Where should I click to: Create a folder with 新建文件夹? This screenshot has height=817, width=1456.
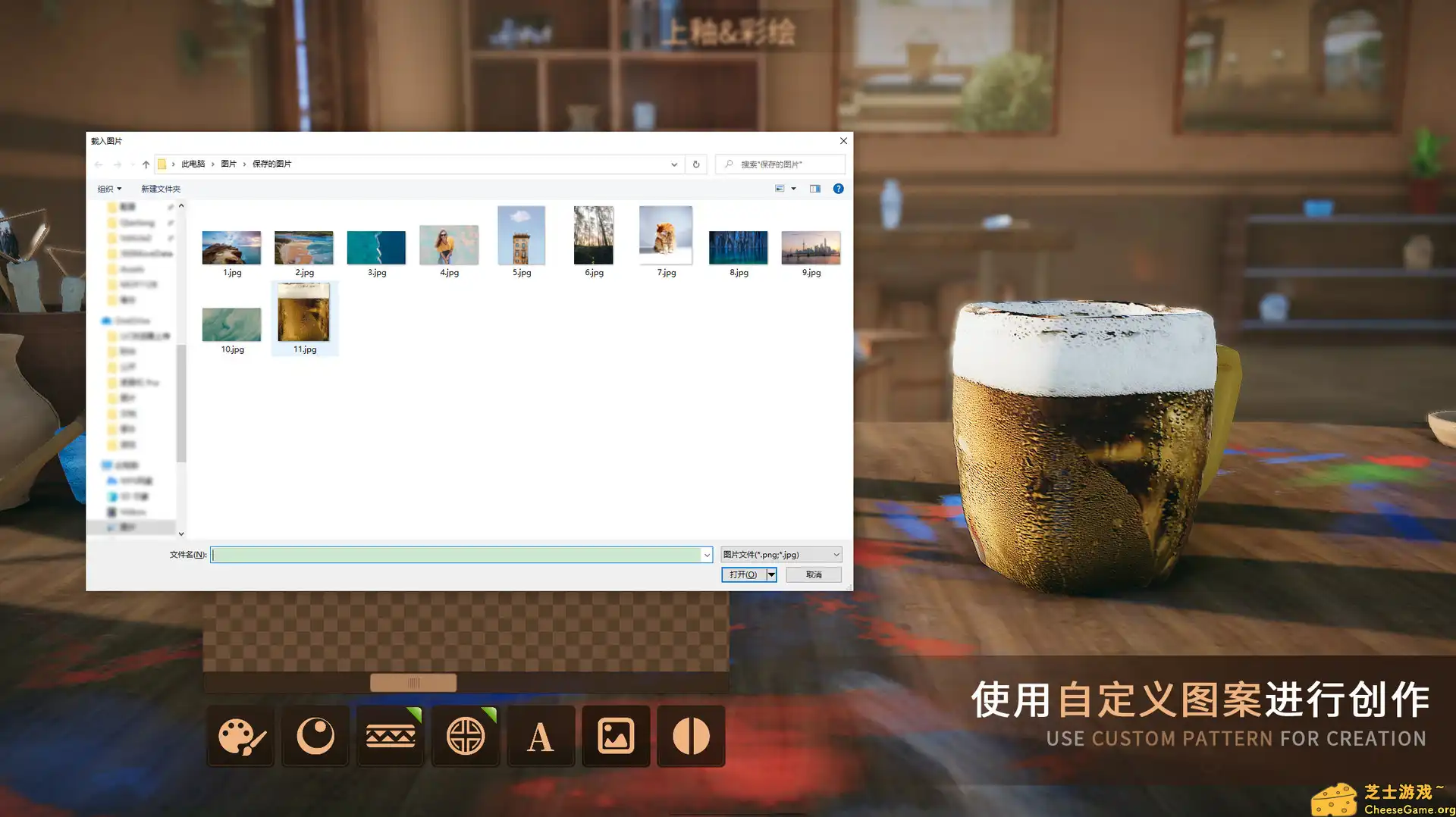160,188
